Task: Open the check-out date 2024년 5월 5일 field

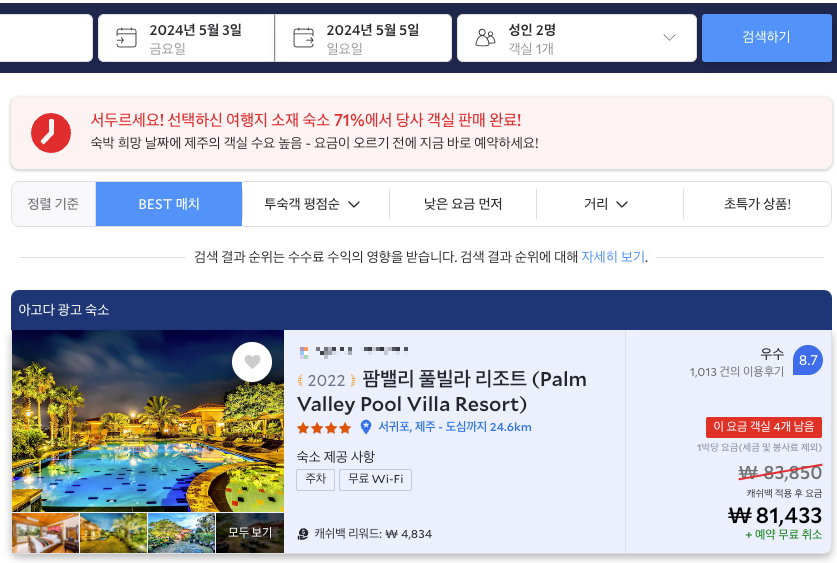Action: (x=364, y=38)
